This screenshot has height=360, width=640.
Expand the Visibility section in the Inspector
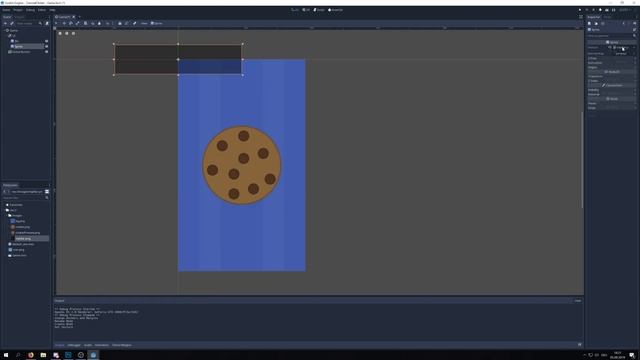coord(611,90)
